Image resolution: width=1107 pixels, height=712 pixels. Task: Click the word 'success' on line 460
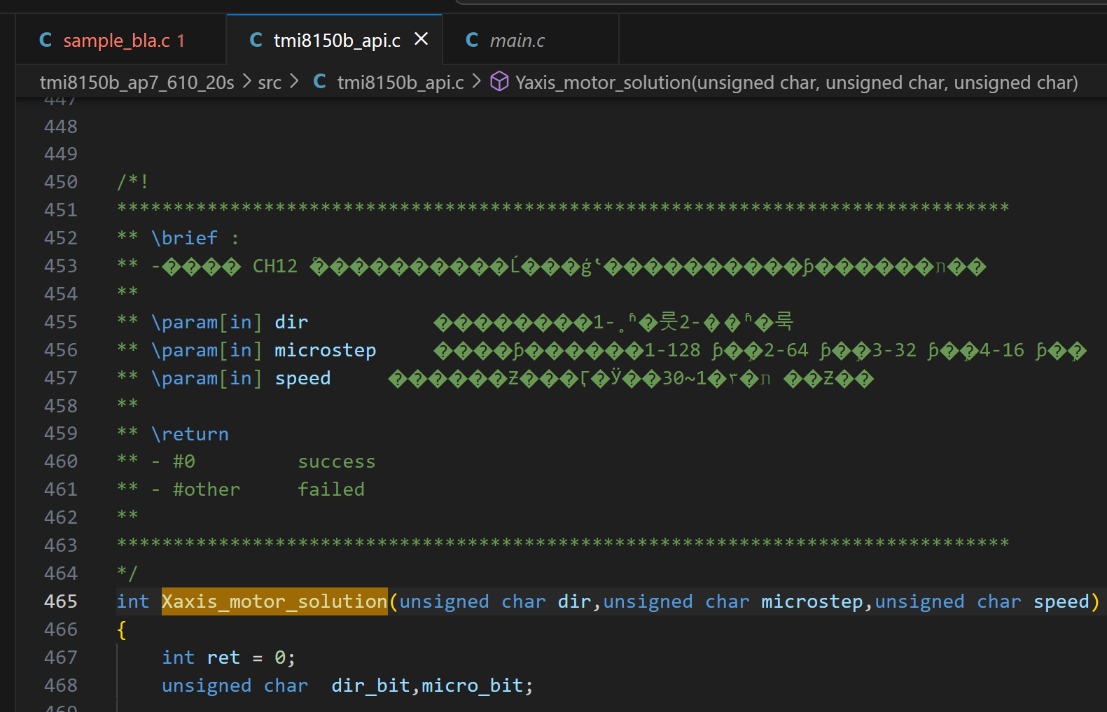pos(337,461)
